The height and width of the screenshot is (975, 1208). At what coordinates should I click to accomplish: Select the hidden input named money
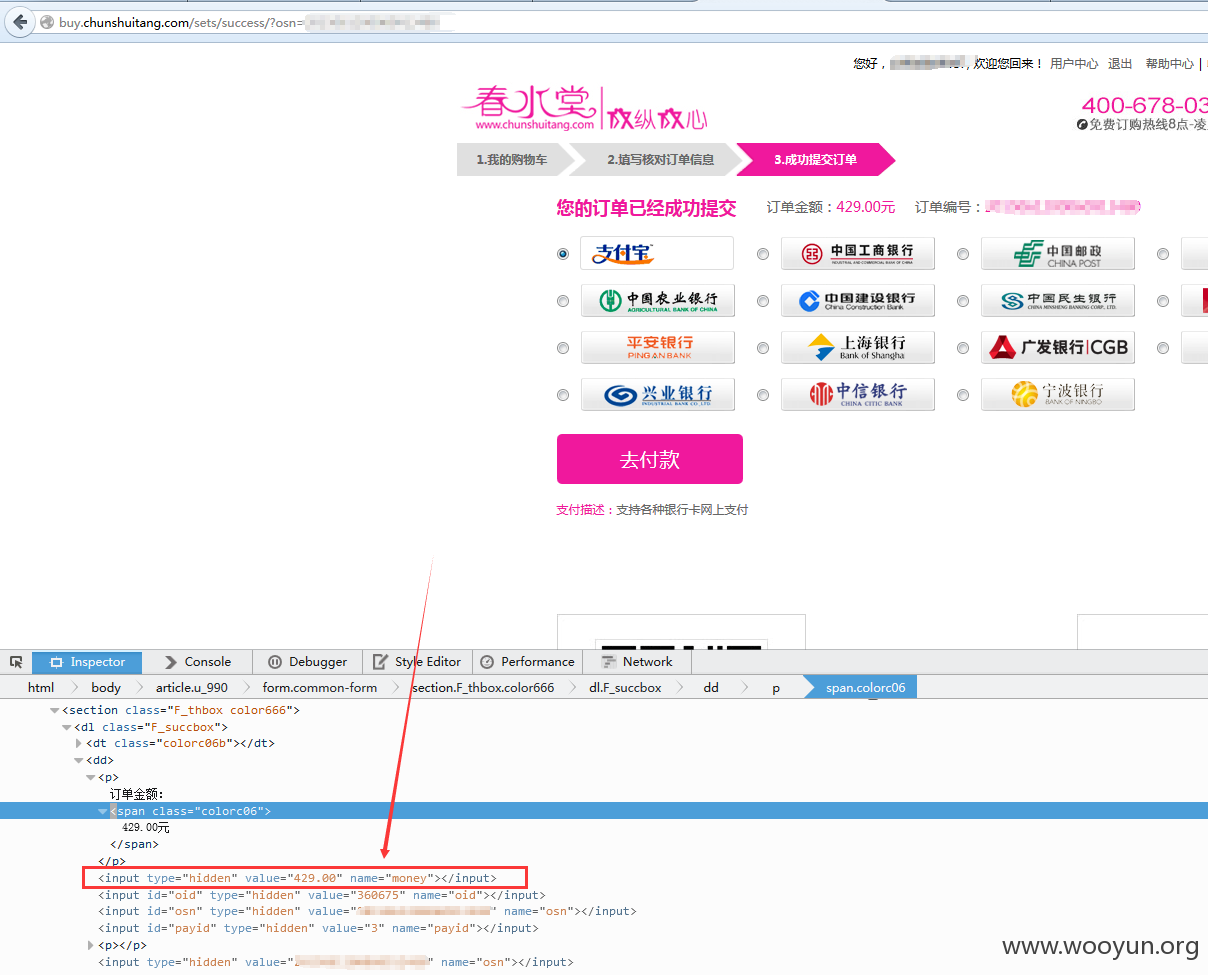coord(297,879)
